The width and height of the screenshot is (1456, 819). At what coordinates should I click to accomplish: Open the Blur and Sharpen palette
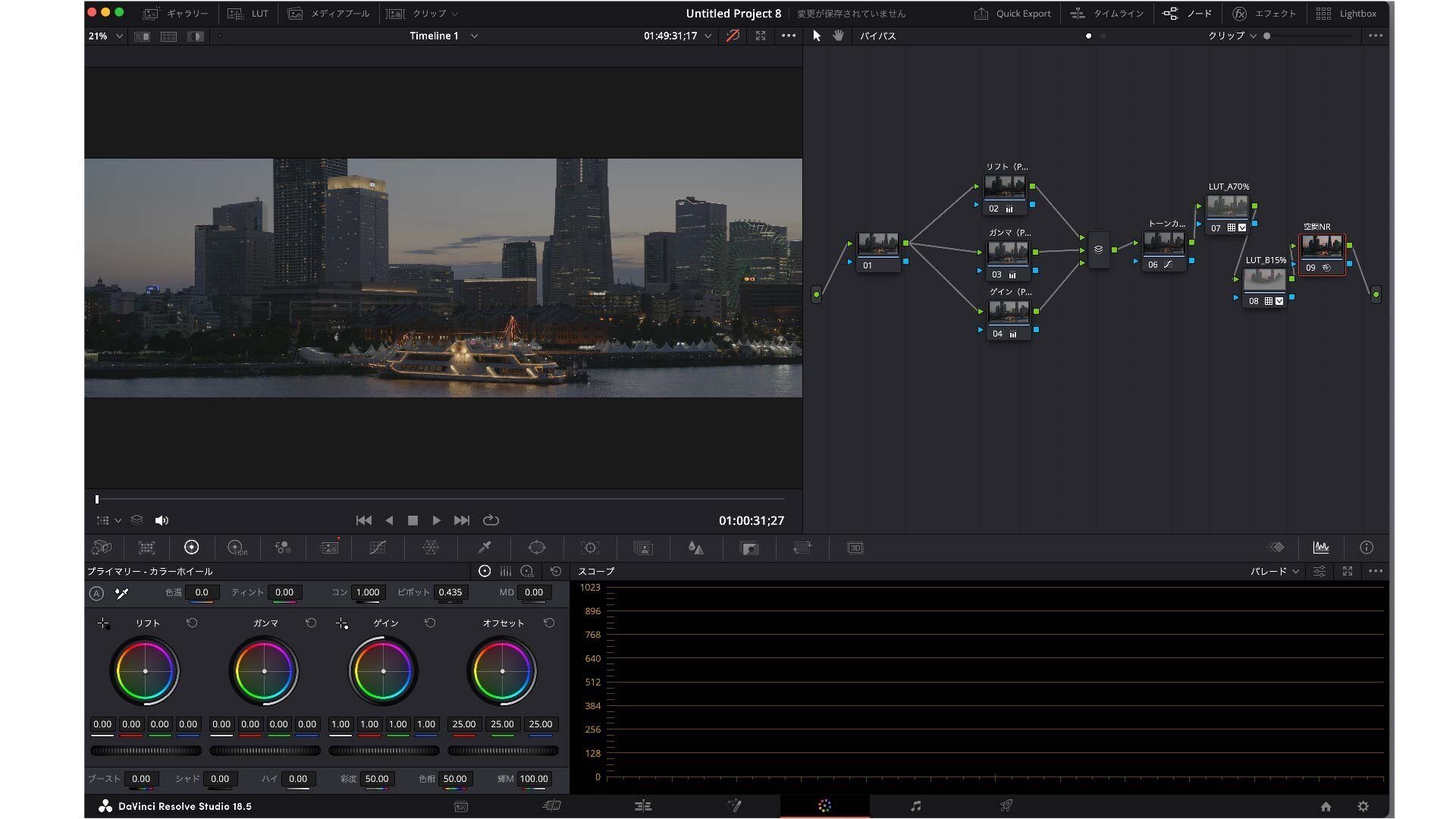(695, 548)
